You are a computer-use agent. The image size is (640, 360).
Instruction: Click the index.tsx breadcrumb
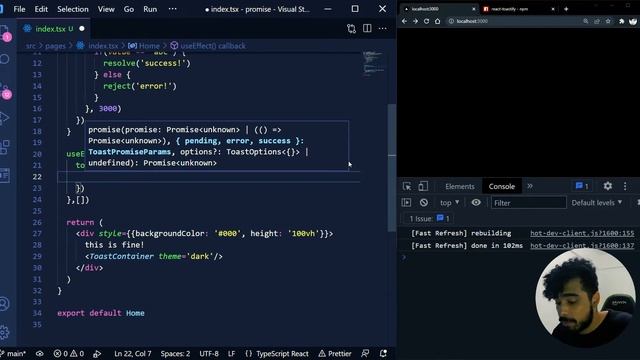coord(98,46)
